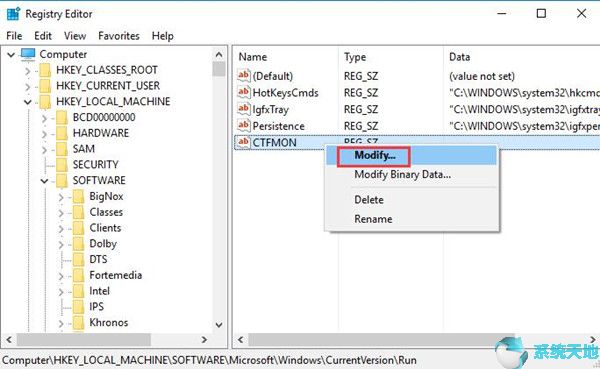600x369 pixels.
Task: Open the Edit menu
Action: point(43,36)
